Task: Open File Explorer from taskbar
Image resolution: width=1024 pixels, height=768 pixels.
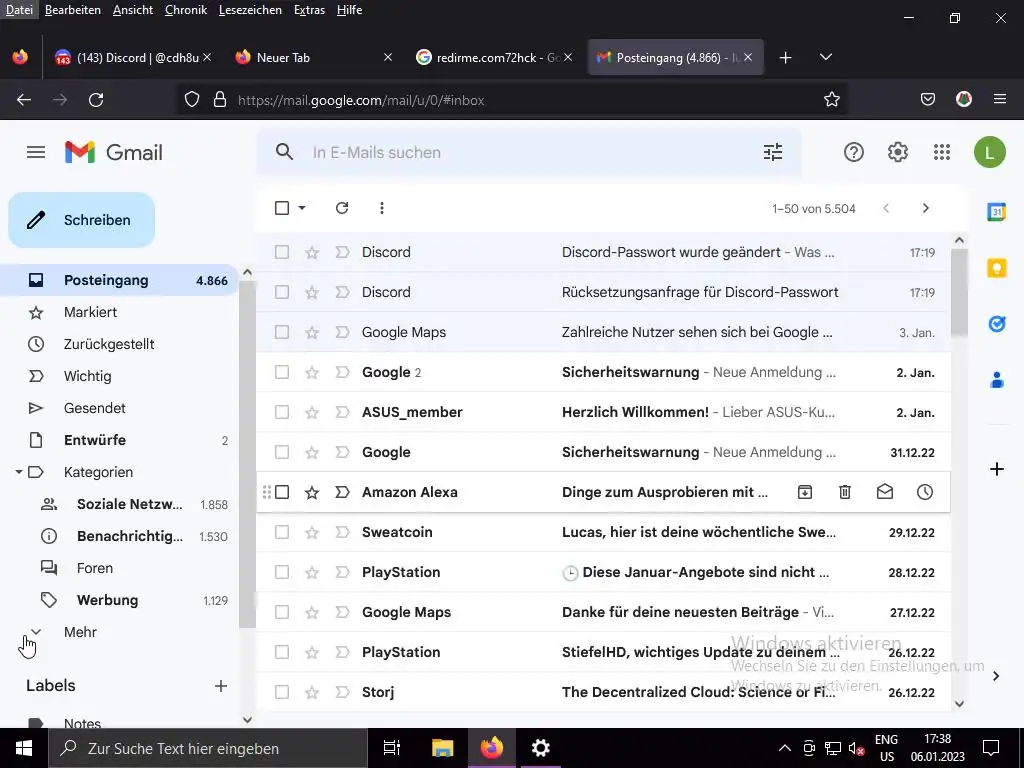Action: [442, 748]
